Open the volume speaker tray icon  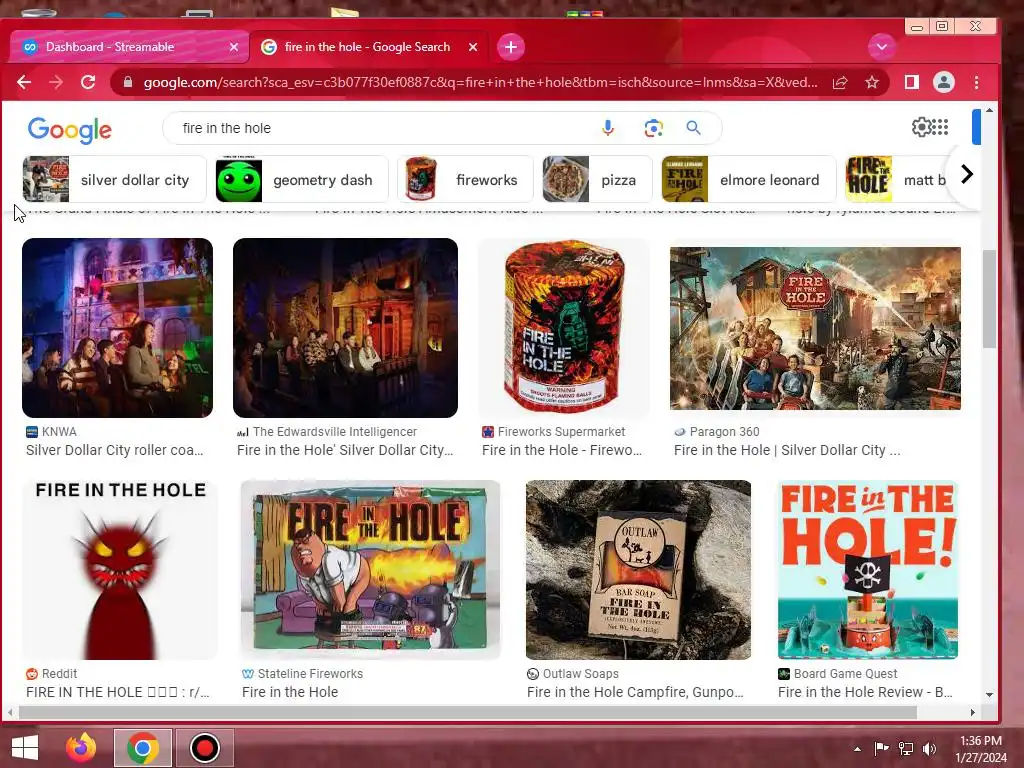(x=929, y=748)
